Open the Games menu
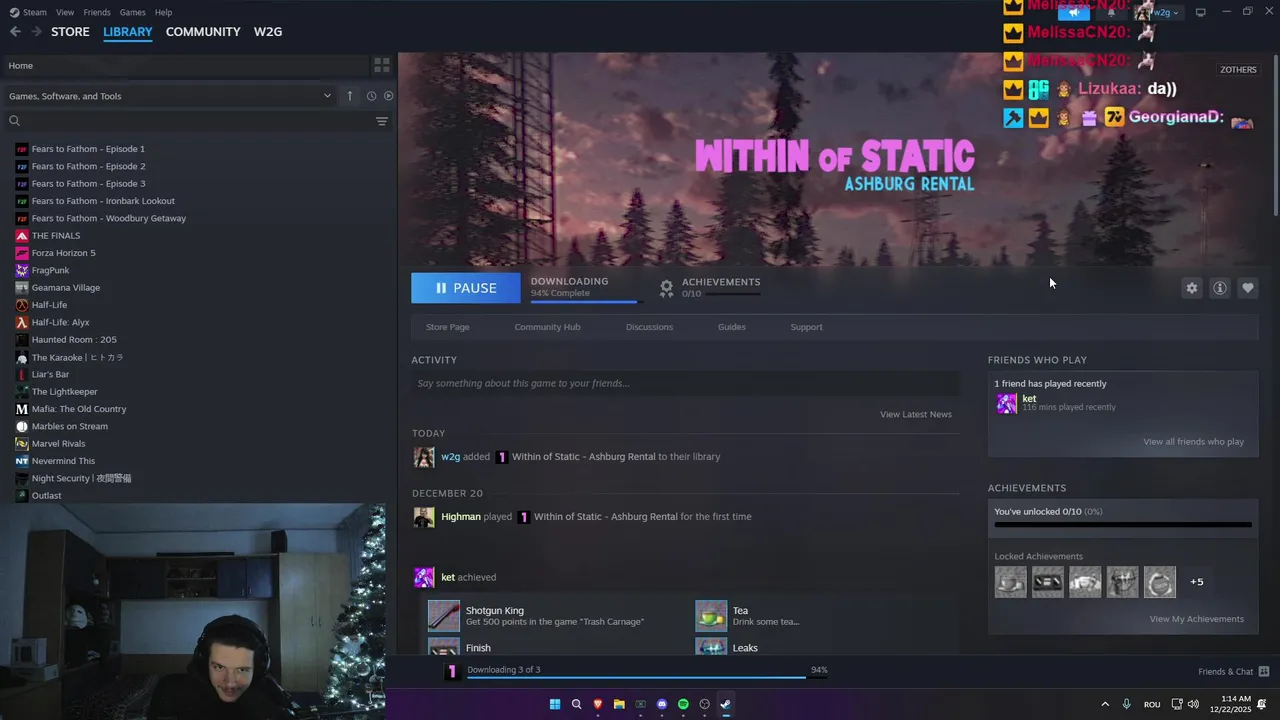This screenshot has width=1280, height=720. 132,12
